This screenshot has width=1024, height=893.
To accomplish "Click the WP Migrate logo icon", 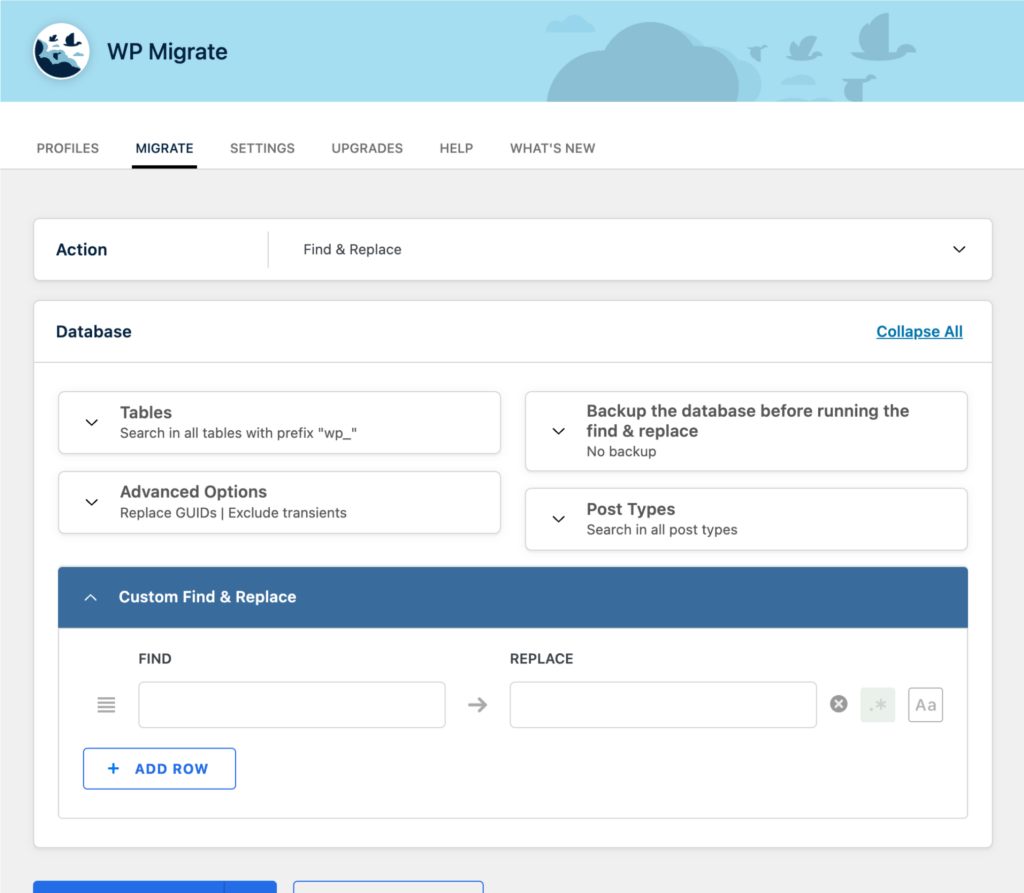I will [x=61, y=51].
